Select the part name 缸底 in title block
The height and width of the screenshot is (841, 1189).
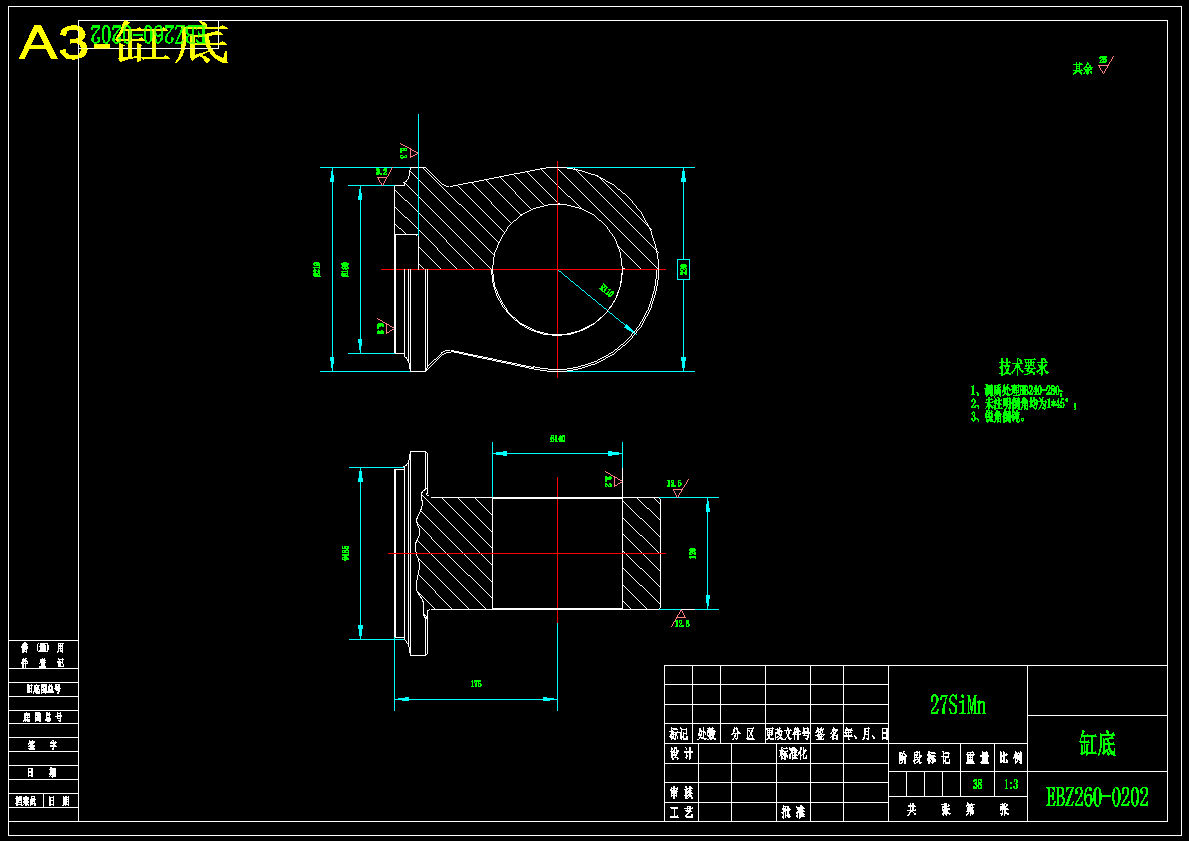(x=1097, y=743)
